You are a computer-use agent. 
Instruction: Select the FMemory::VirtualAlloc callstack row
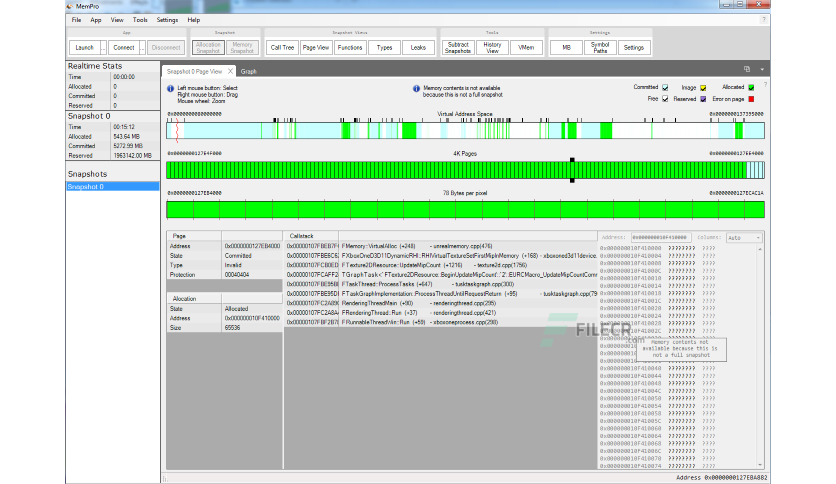pos(441,246)
